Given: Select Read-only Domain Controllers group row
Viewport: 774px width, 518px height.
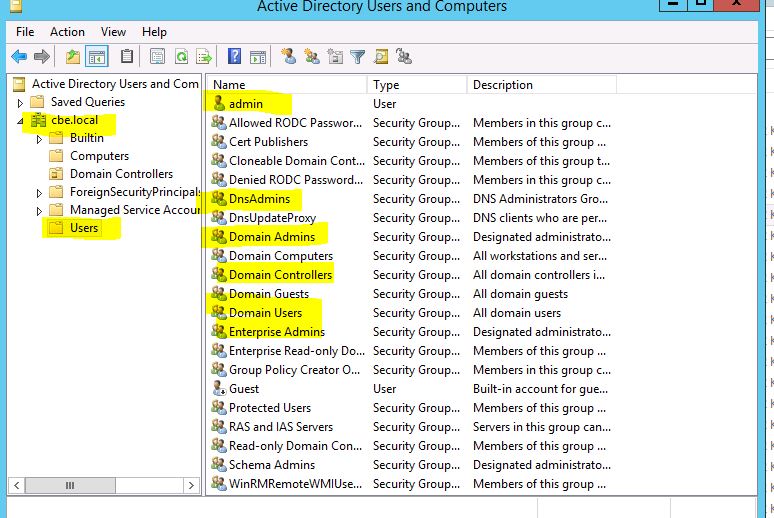Looking at the screenshot, I should [x=412, y=445].
